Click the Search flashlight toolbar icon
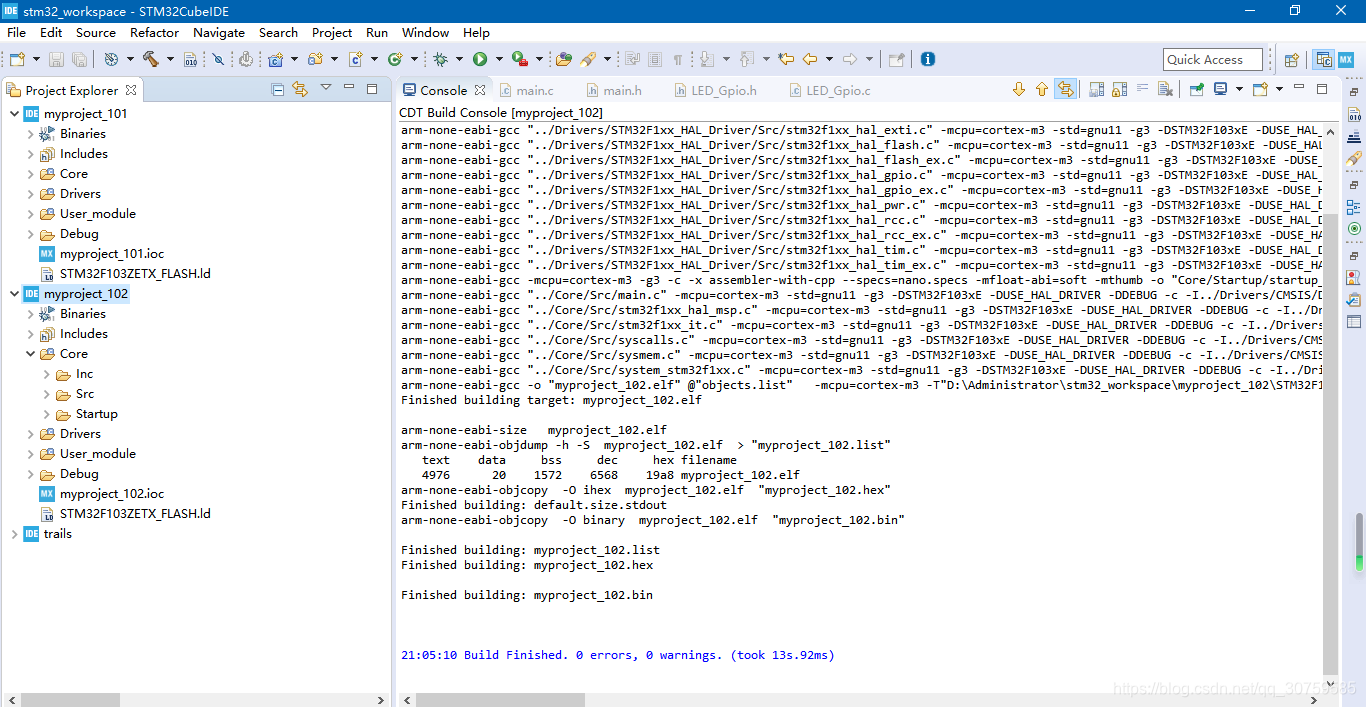 click(x=588, y=60)
